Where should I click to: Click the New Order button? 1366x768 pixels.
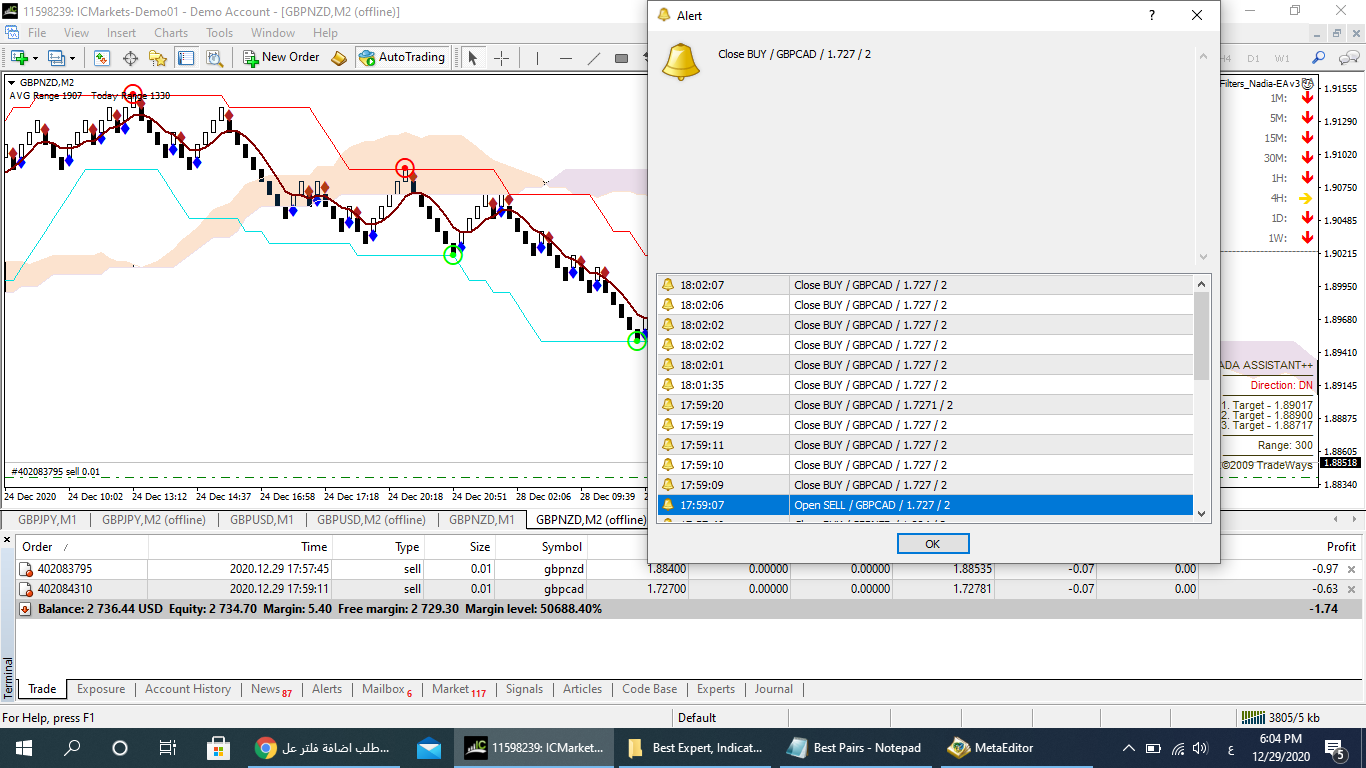coord(281,58)
